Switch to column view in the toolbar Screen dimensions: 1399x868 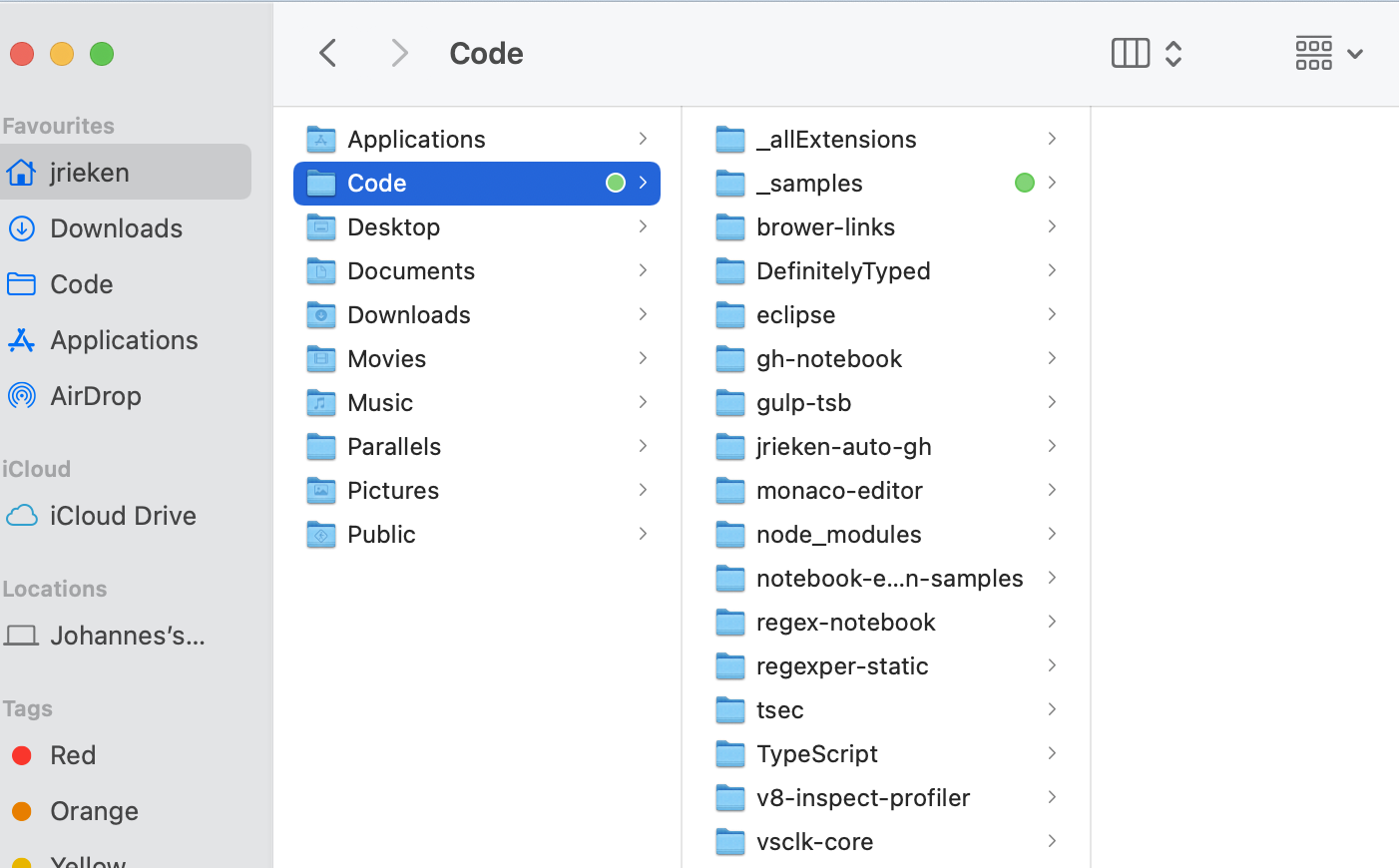click(1130, 53)
